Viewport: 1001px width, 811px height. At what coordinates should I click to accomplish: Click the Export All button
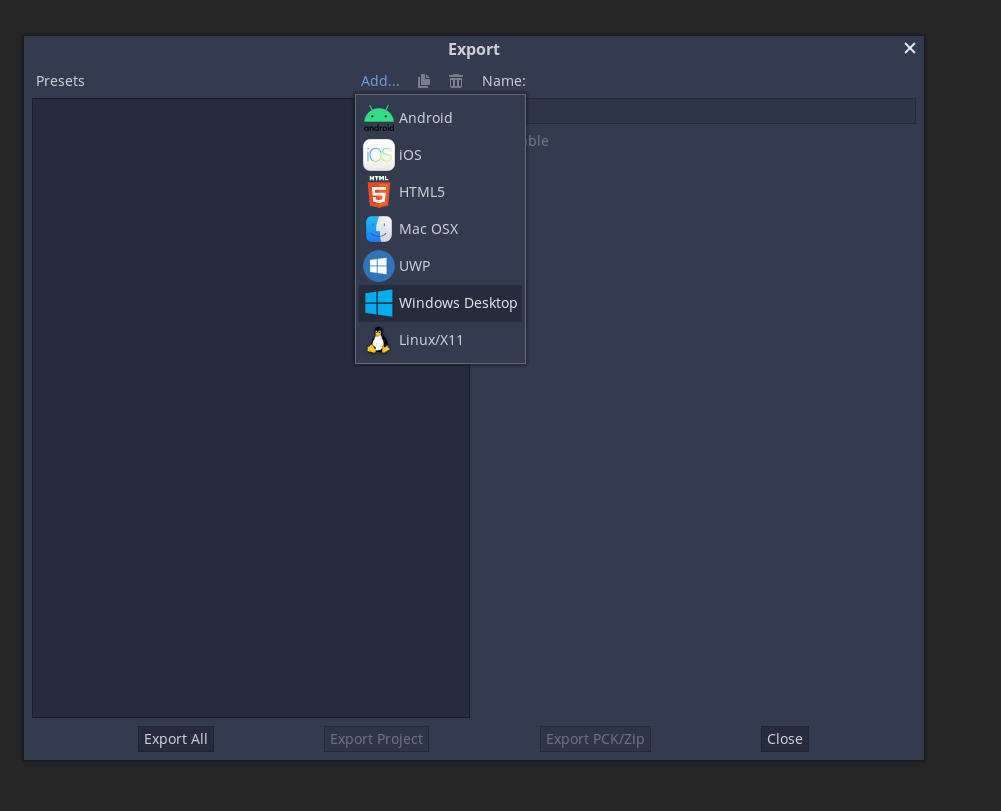[x=176, y=739]
